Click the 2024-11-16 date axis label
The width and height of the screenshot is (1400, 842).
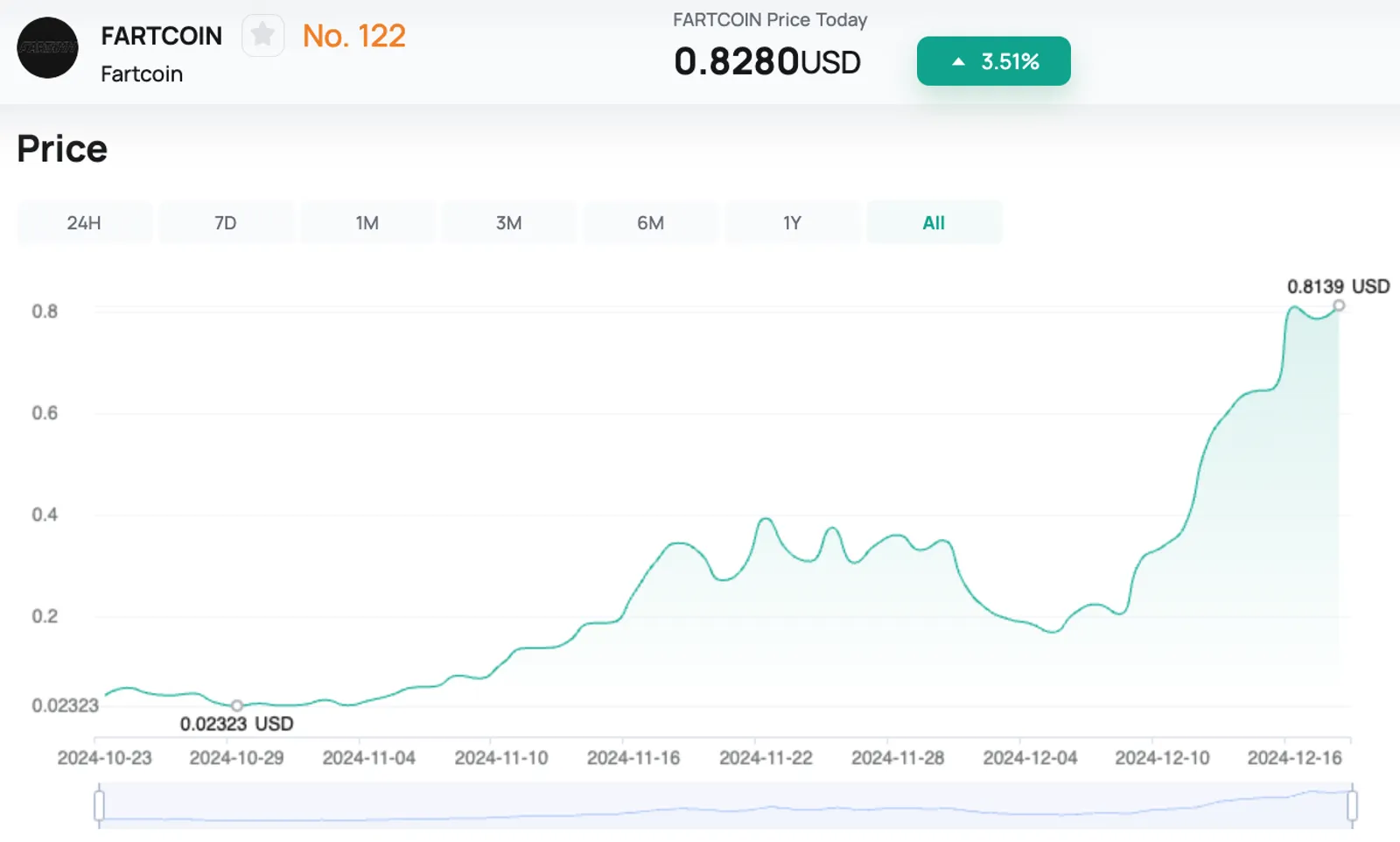pos(633,758)
